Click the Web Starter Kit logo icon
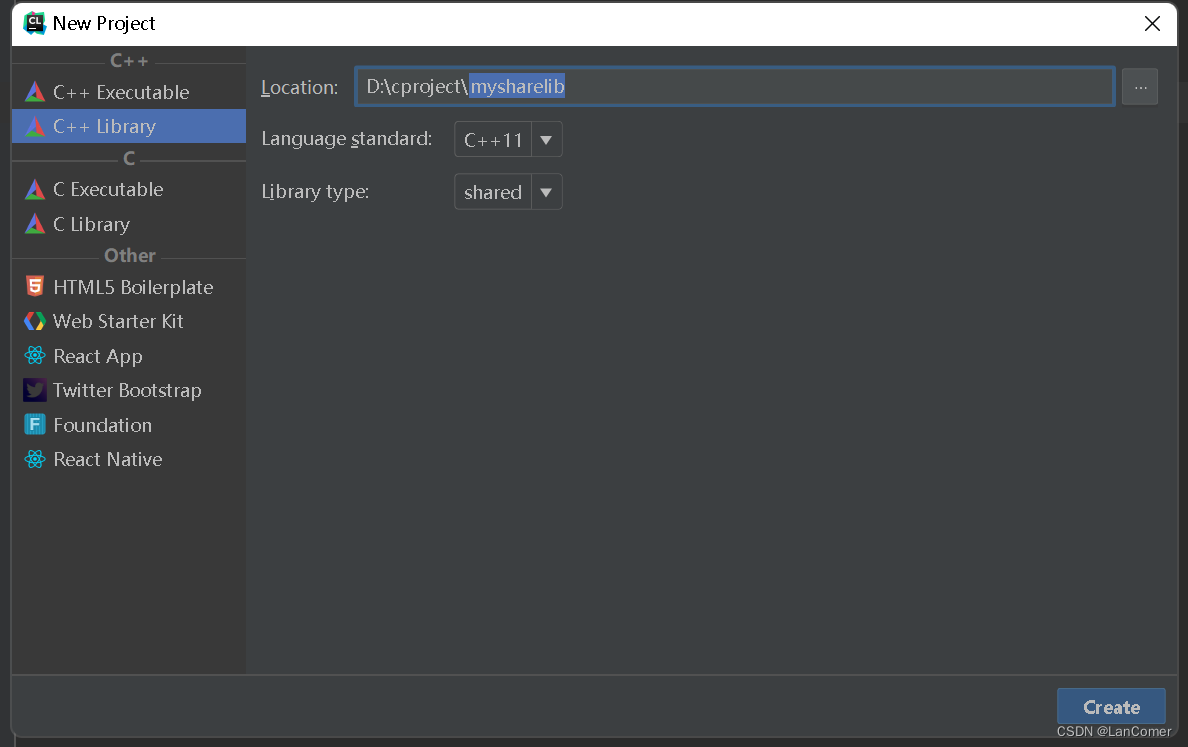 coord(35,321)
